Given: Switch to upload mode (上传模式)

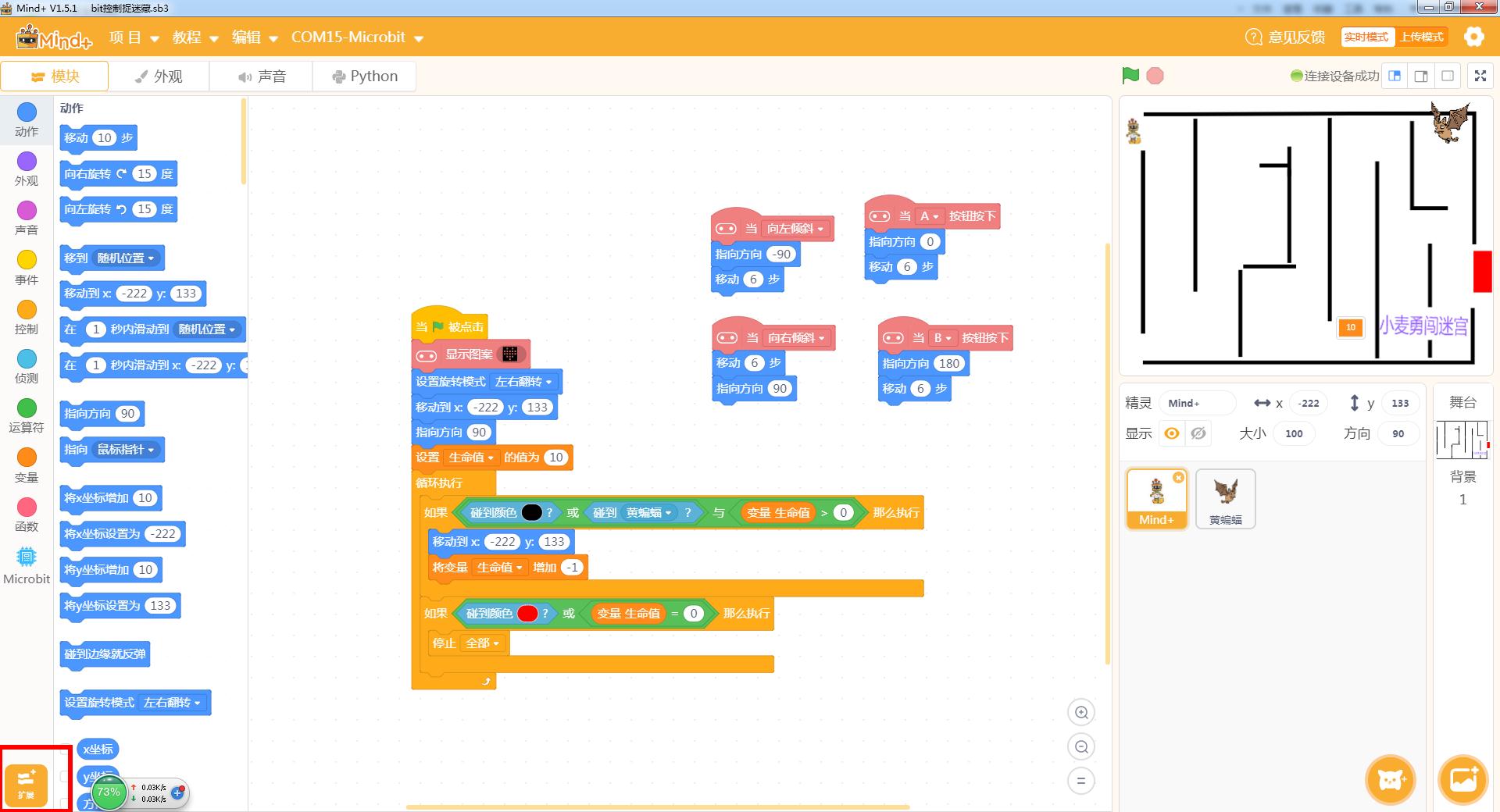Looking at the screenshot, I should point(1421,37).
